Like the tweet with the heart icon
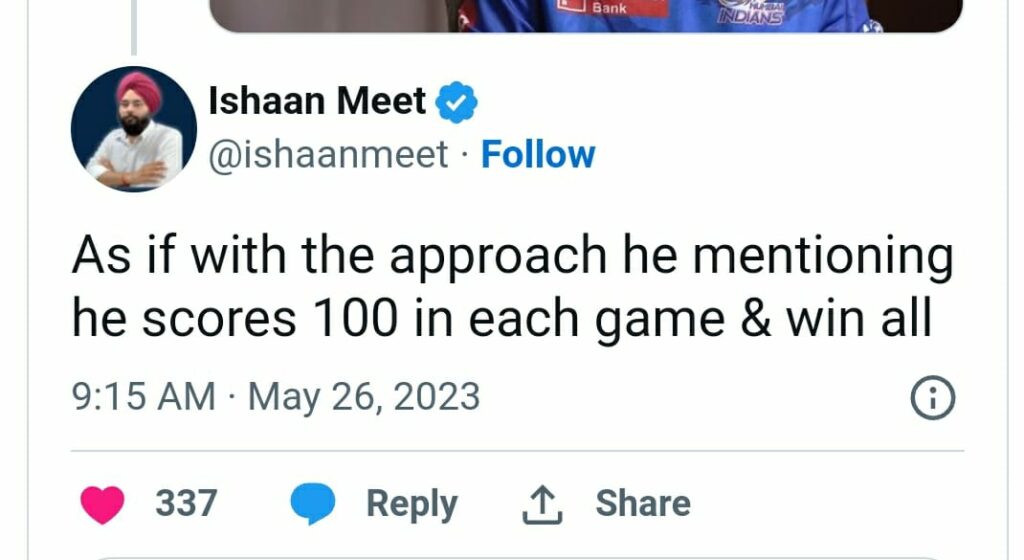The image size is (1024, 560). point(101,503)
